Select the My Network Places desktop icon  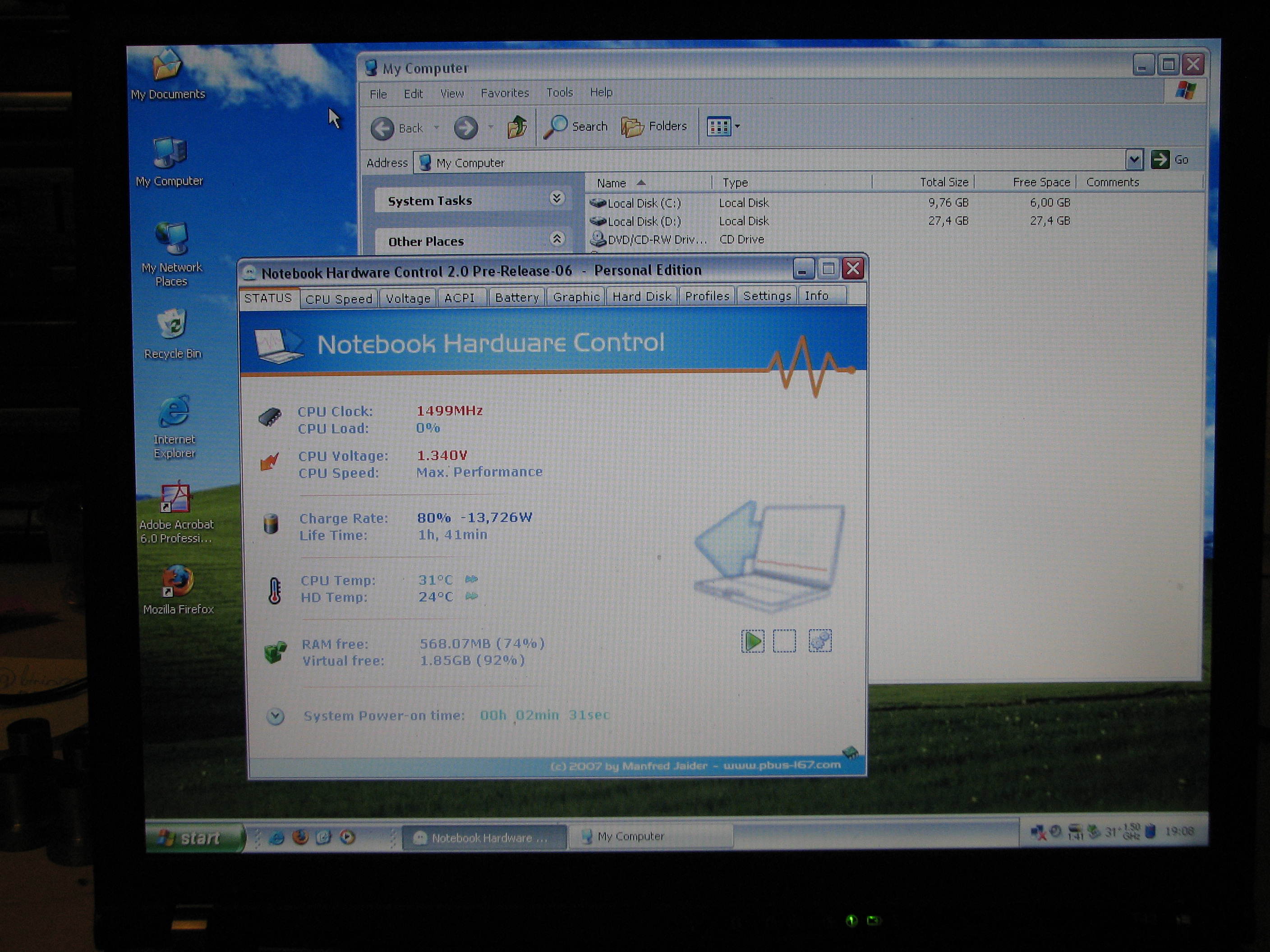pyautogui.click(x=171, y=254)
